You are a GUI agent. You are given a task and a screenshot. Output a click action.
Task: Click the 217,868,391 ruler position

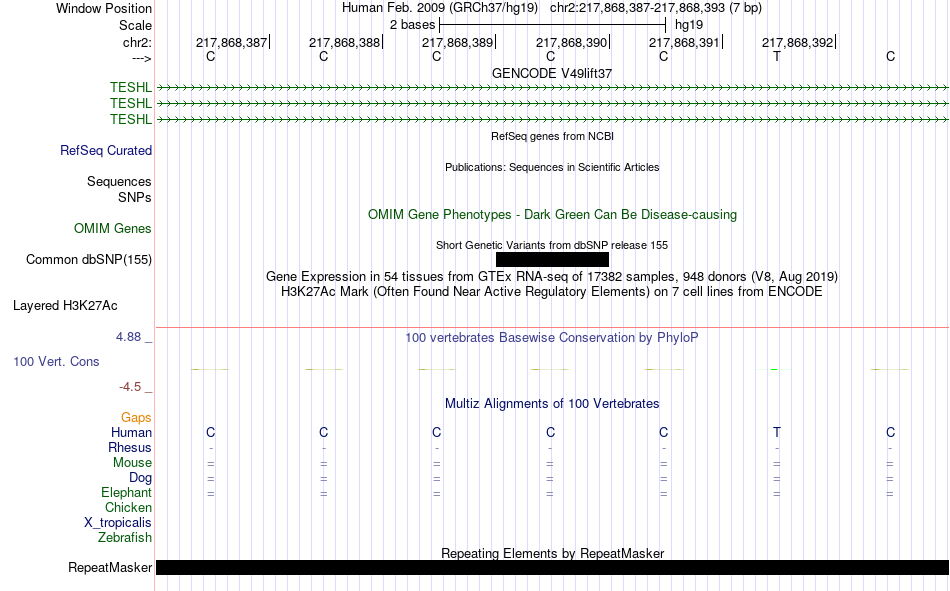point(684,42)
